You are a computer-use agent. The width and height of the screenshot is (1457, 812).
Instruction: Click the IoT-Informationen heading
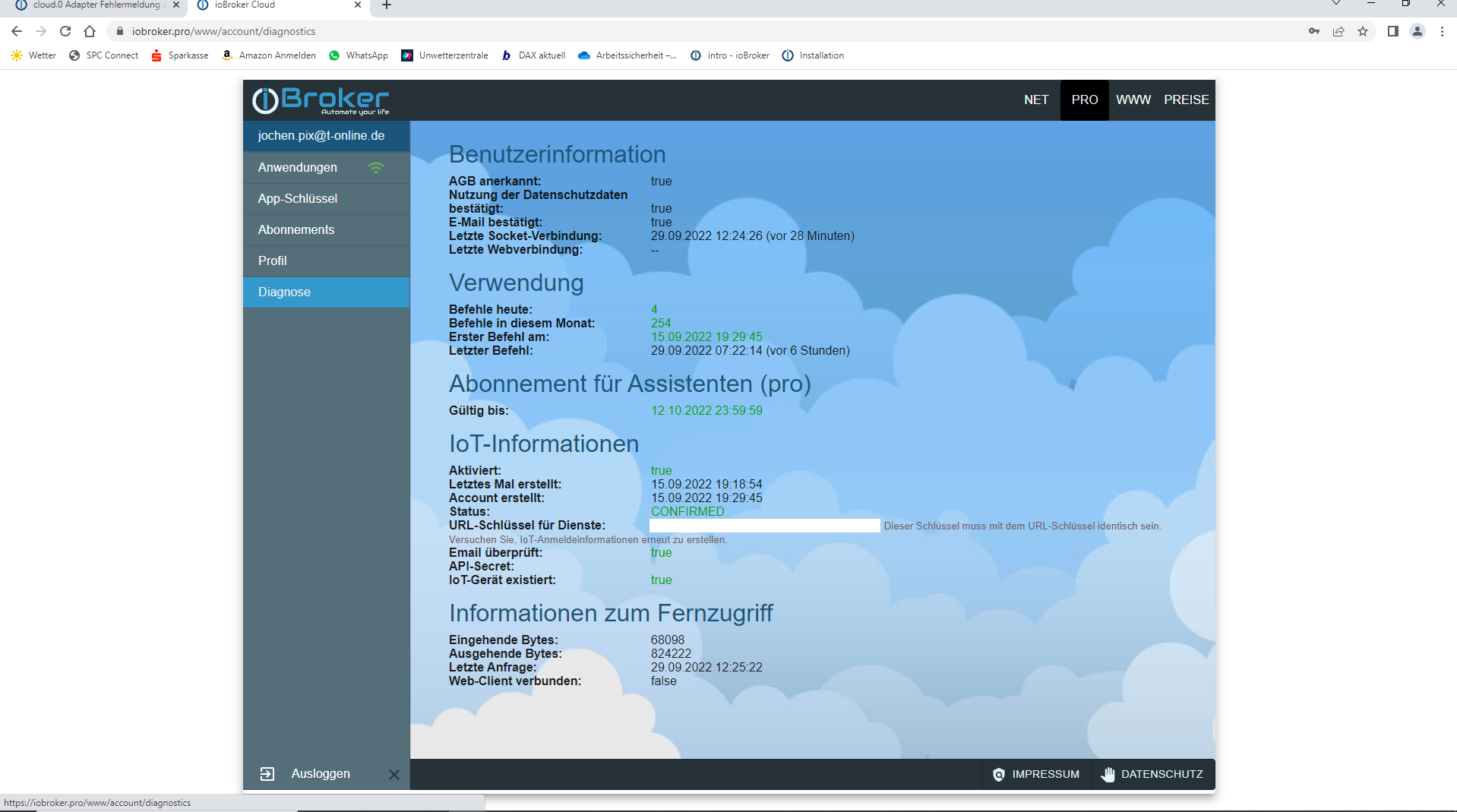pyautogui.click(x=544, y=444)
